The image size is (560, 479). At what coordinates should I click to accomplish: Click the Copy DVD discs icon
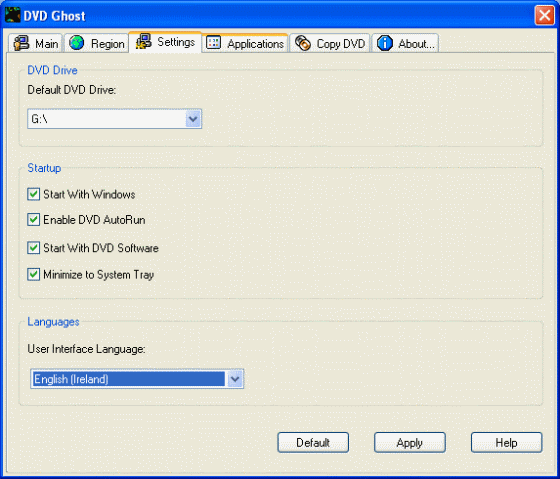click(303, 43)
